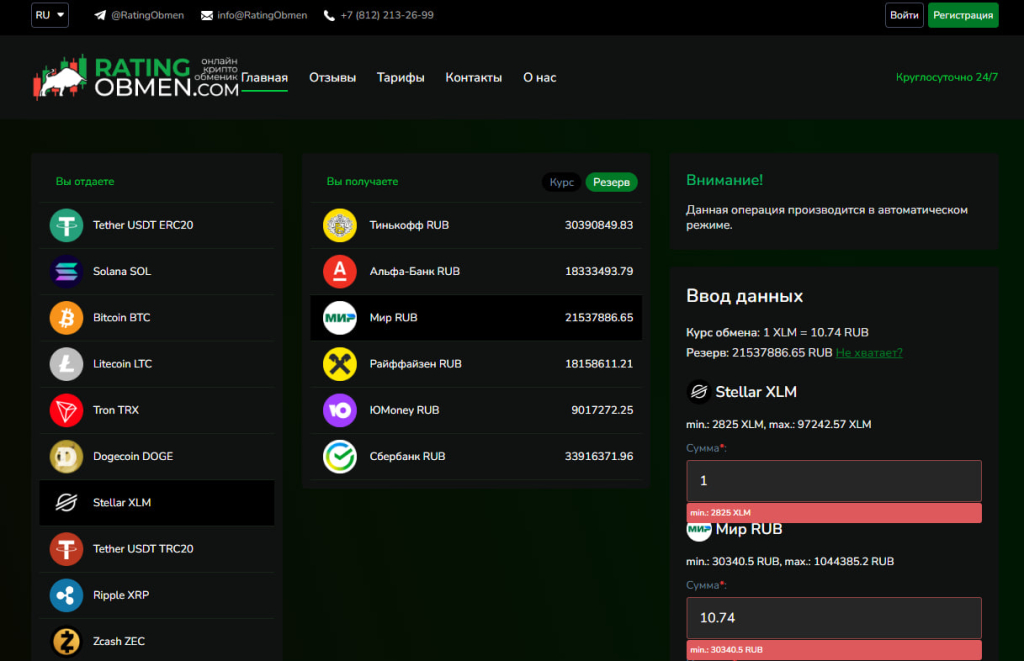Select the Tether USDT ERC20 label

click(x=143, y=225)
